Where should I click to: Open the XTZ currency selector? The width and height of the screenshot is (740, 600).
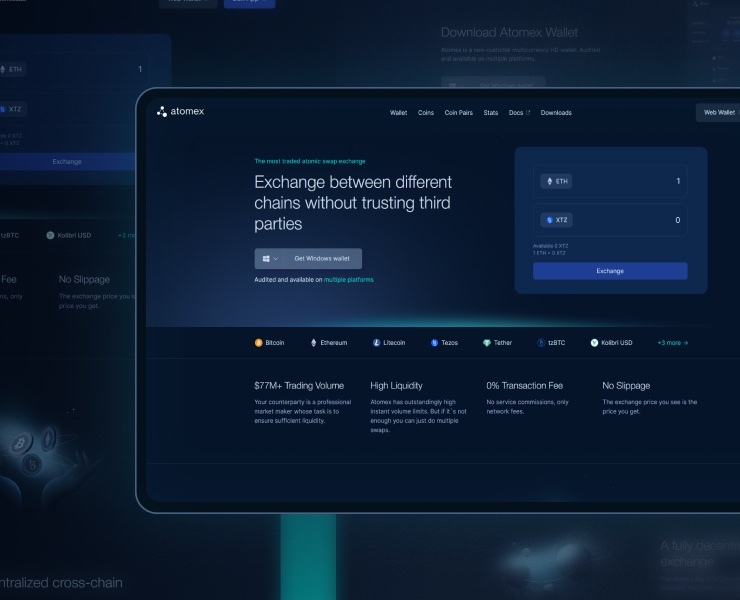556,220
